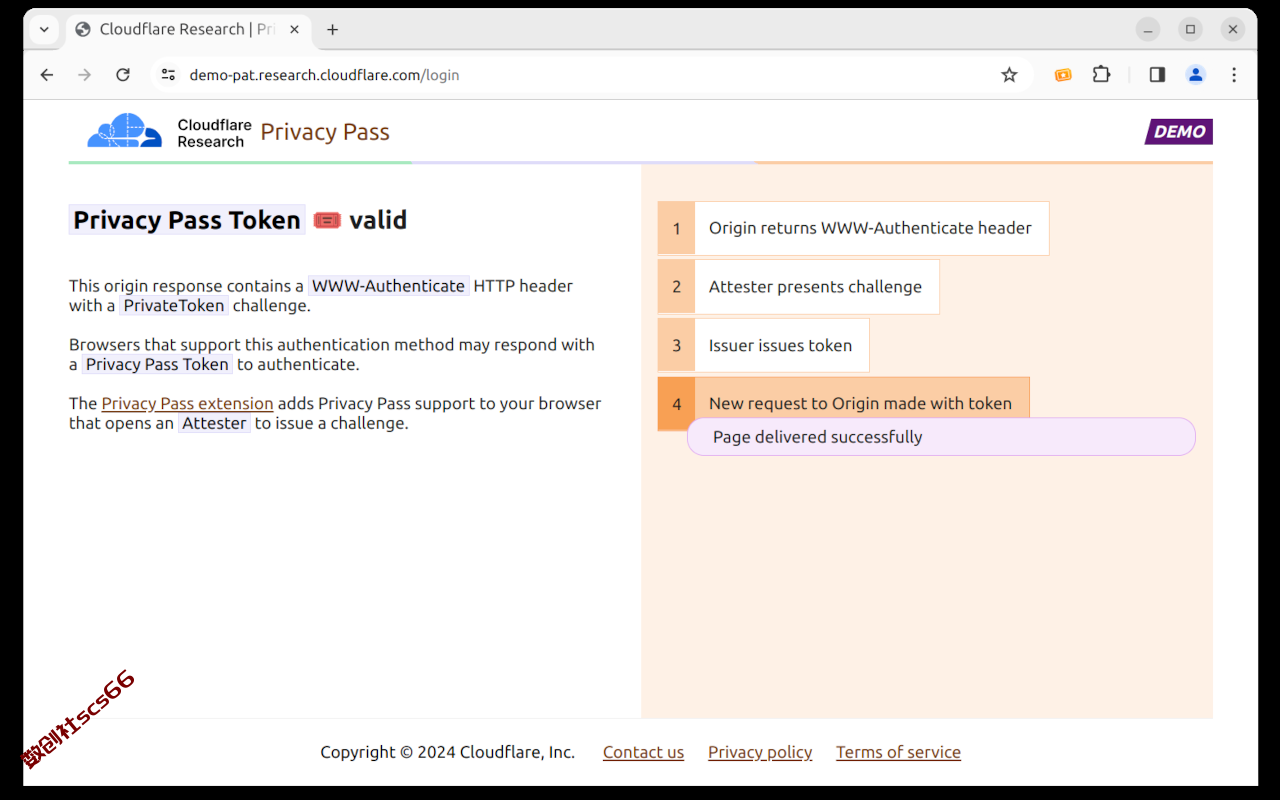The height and width of the screenshot is (800, 1280).
Task: Click the Cloudflare cloud logo
Action: 125,131
